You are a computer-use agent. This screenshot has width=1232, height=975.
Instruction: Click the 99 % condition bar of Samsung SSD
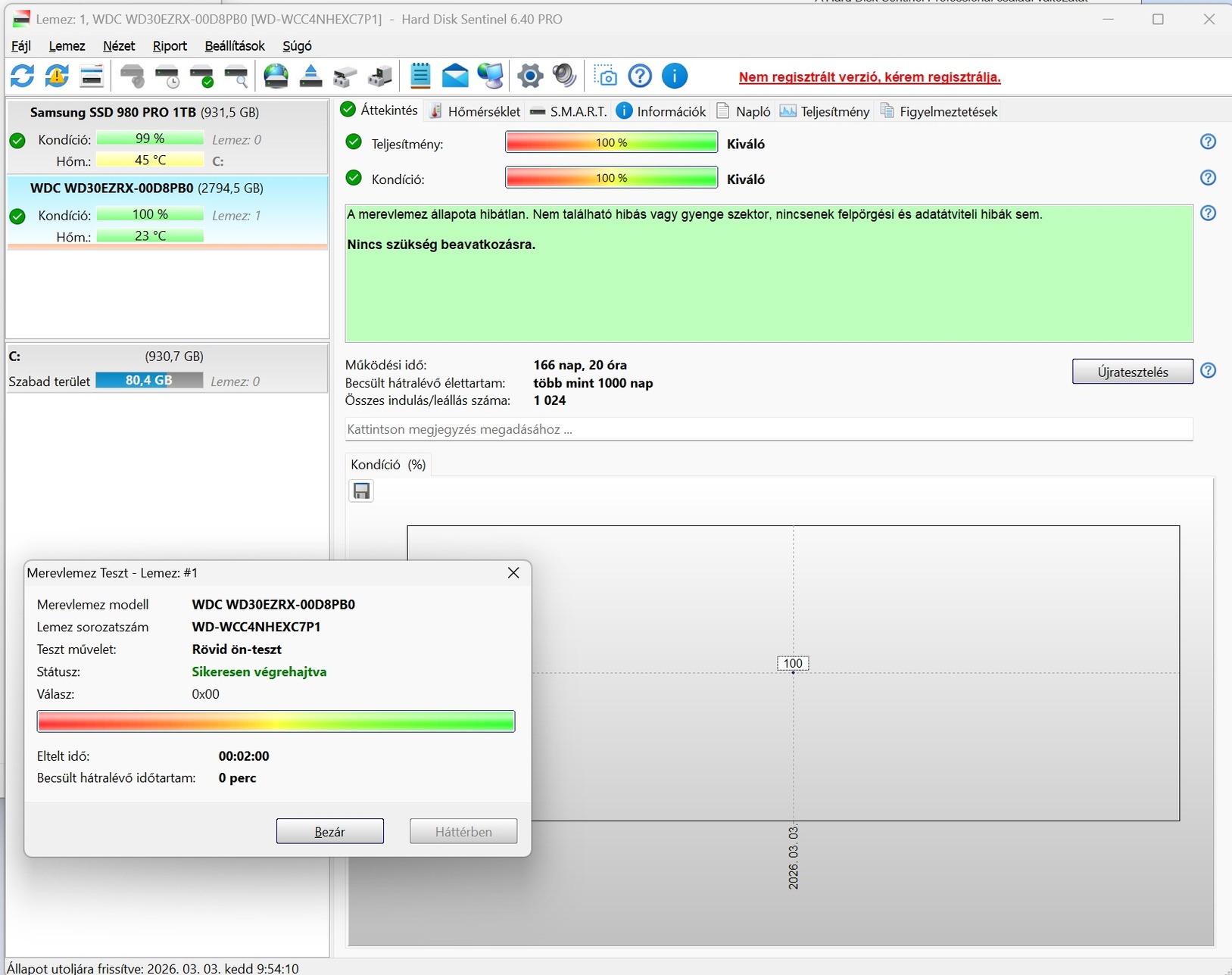150,139
